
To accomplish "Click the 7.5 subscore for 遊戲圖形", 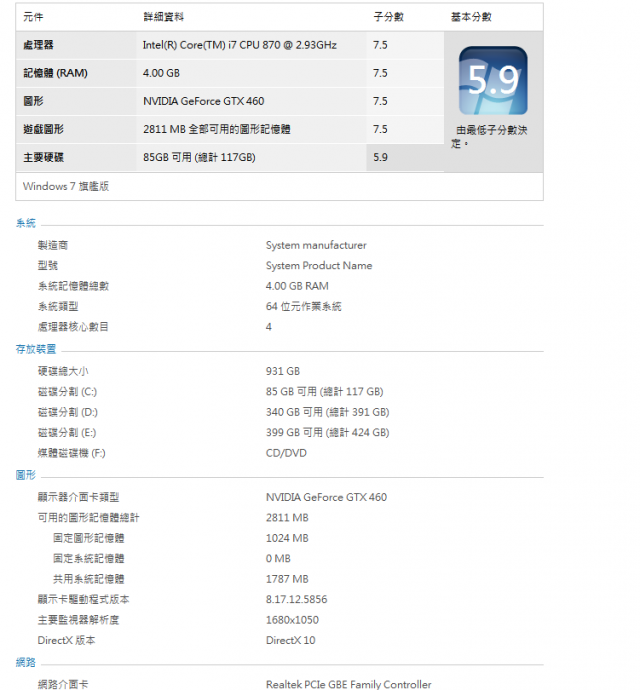I will point(380,130).
